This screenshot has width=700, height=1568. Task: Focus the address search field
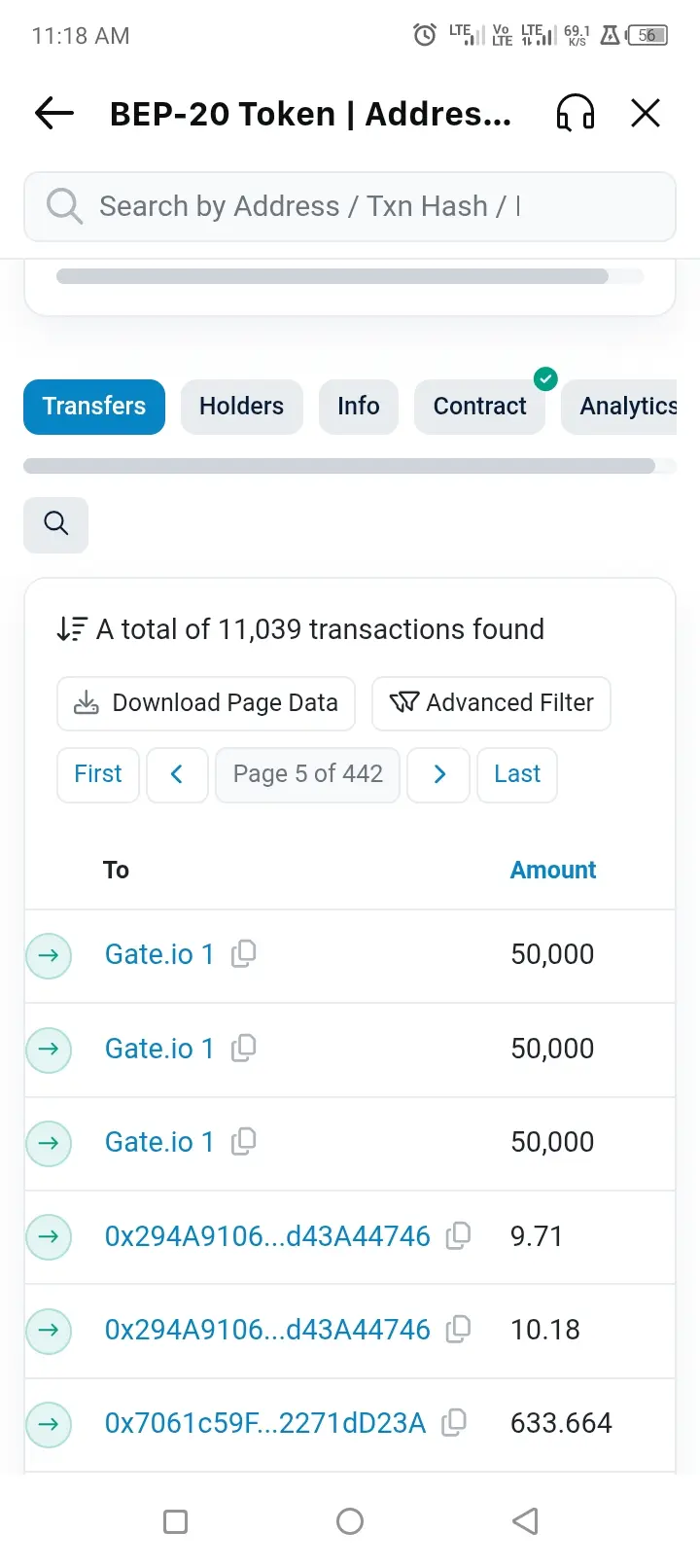click(x=350, y=206)
